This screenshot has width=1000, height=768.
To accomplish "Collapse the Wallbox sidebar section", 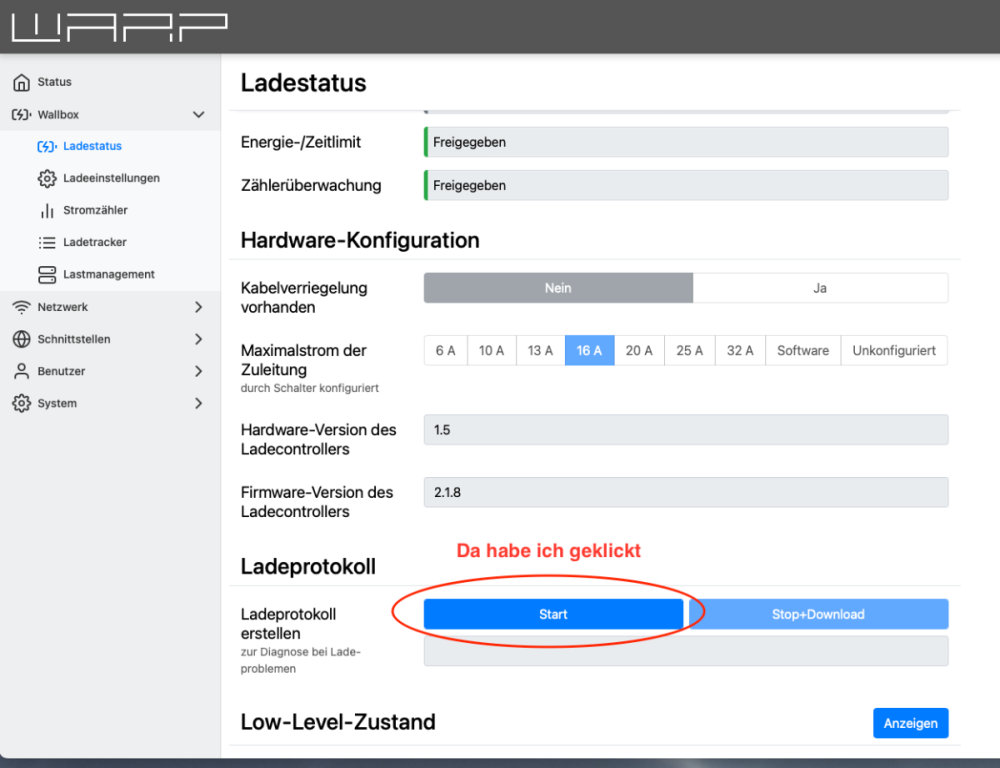I will coord(198,115).
